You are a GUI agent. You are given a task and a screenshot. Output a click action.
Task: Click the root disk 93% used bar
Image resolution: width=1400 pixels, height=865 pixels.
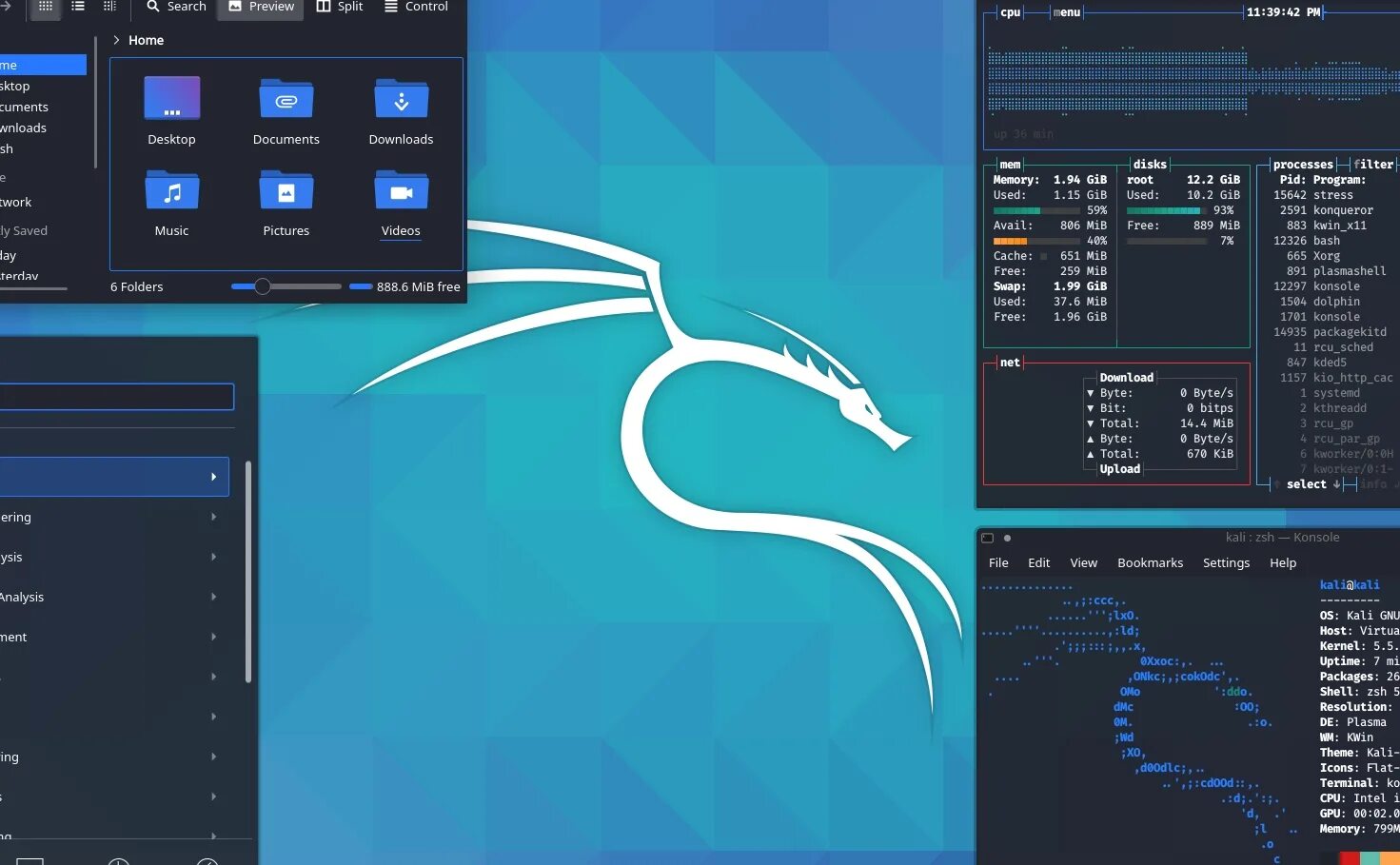(1167, 210)
